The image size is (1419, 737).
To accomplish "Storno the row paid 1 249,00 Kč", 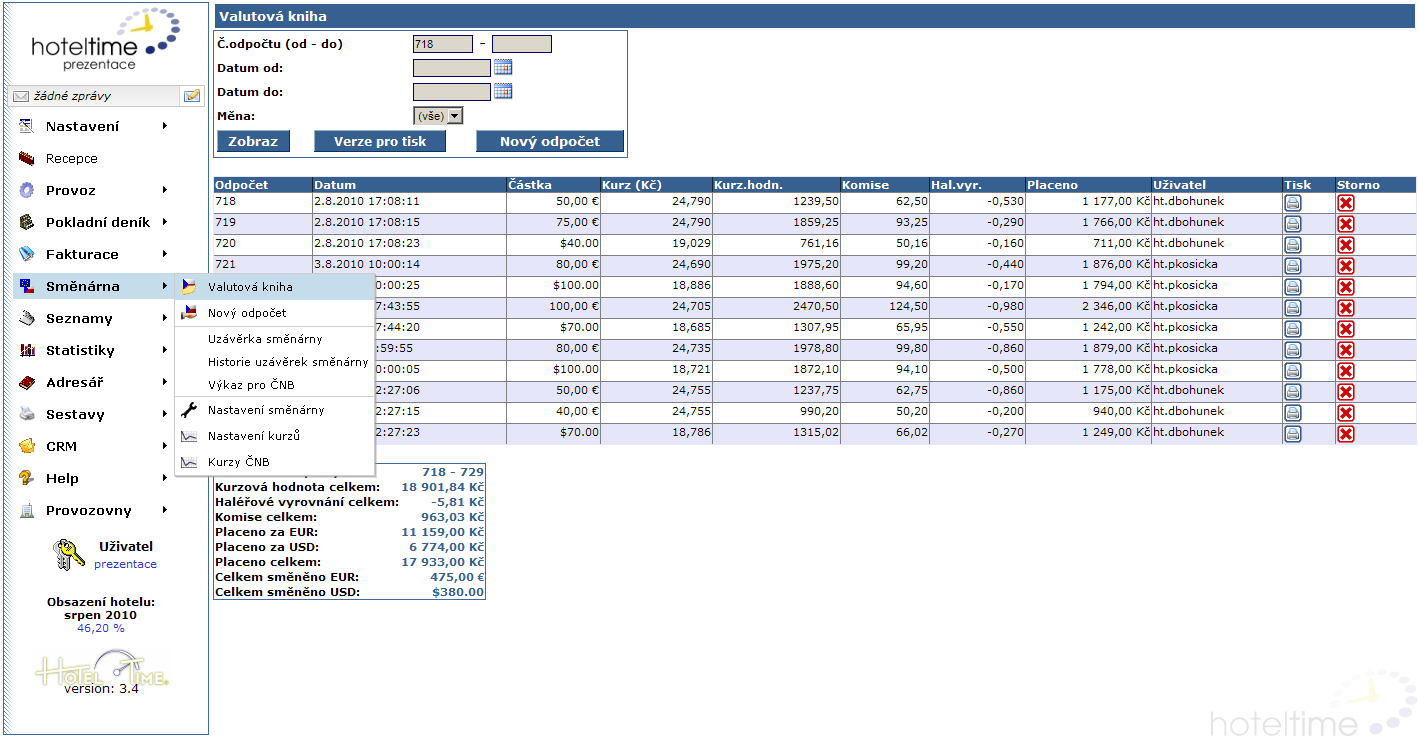I will pos(1346,434).
